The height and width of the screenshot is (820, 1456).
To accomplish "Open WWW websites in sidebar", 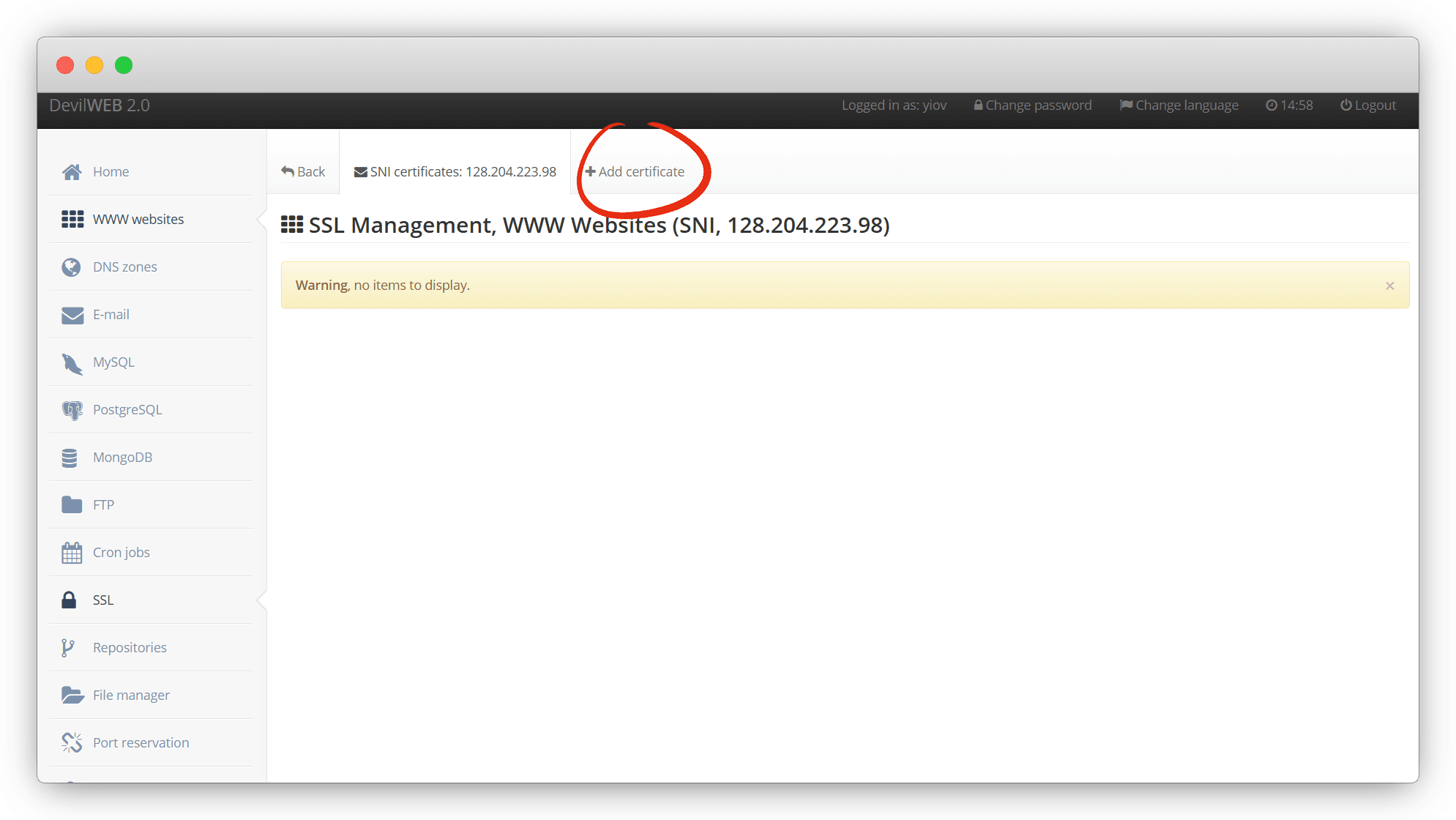I will pyautogui.click(x=138, y=220).
